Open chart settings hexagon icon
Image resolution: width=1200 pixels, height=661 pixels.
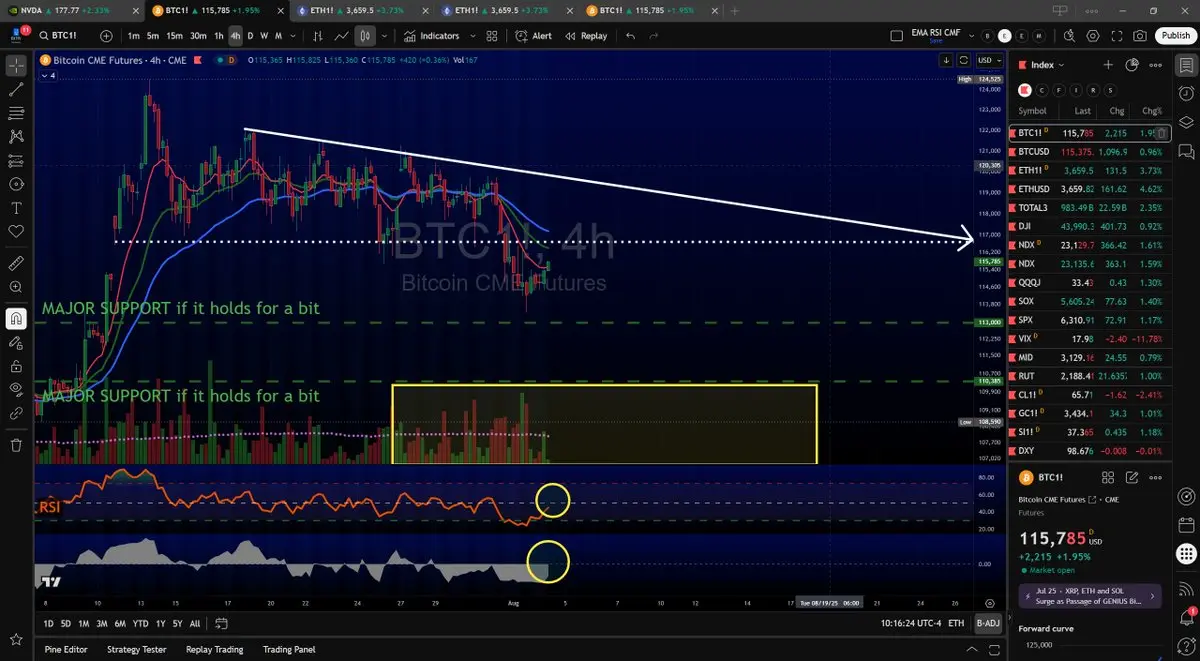1093,36
